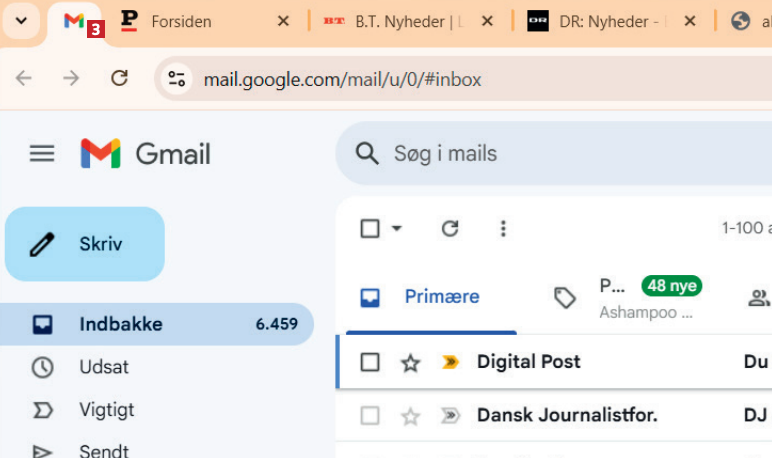
Task: Click the Gmail logo
Action: coord(145,154)
